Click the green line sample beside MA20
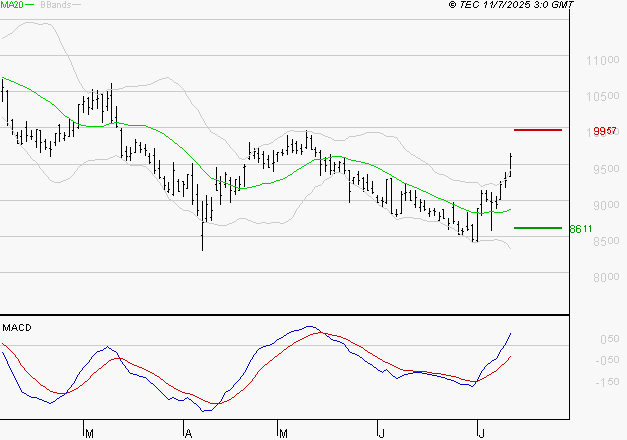Screen dimensions: 627x440 (30, 6)
